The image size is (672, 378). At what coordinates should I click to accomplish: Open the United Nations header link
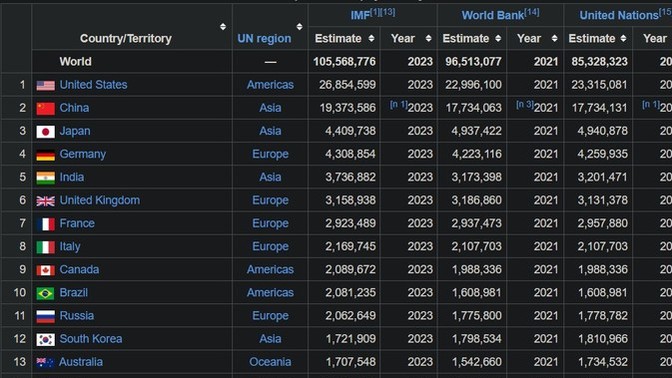click(x=619, y=16)
